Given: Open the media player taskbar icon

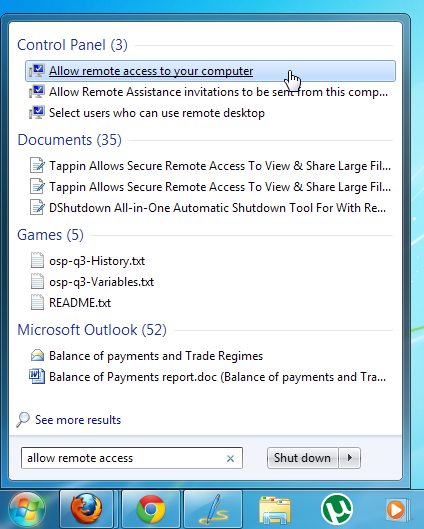Looking at the screenshot, I should click(x=398, y=510).
